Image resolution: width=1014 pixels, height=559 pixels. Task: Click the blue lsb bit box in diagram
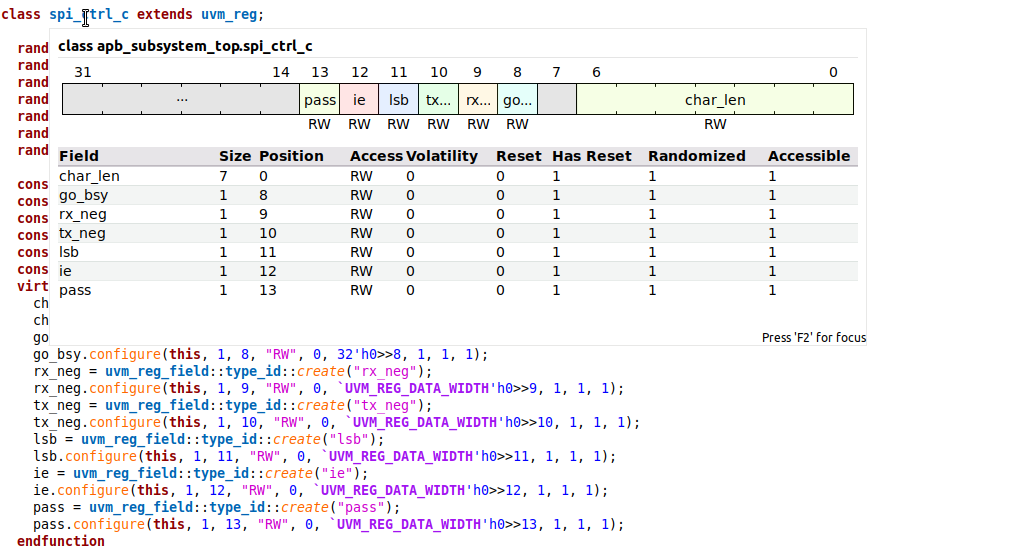[x=398, y=100]
